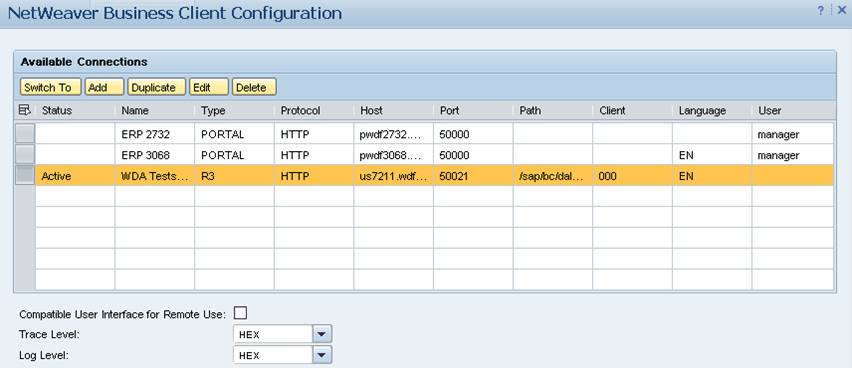This screenshot has height=368, width=852.
Task: Click the Trace Level HEX field
Action: click(273, 334)
